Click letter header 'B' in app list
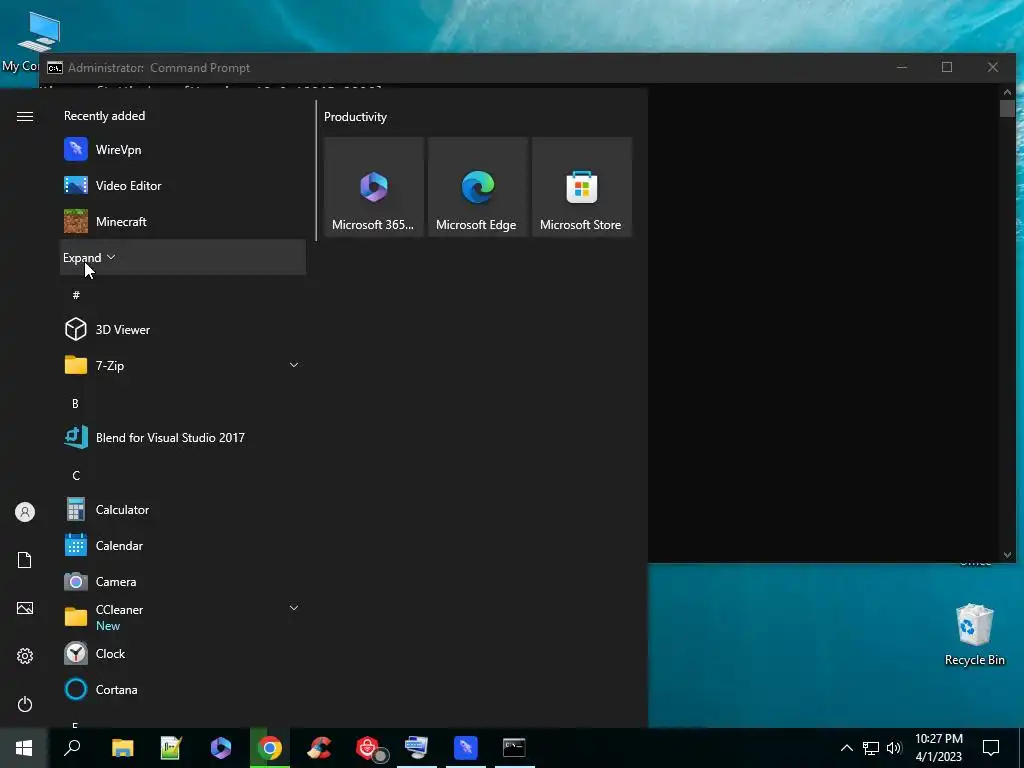Screen dimensions: 1024x768 75,404
